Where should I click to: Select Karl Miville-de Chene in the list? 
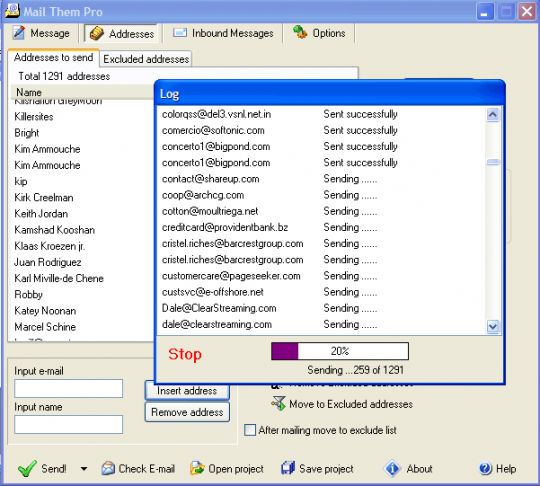point(59,278)
